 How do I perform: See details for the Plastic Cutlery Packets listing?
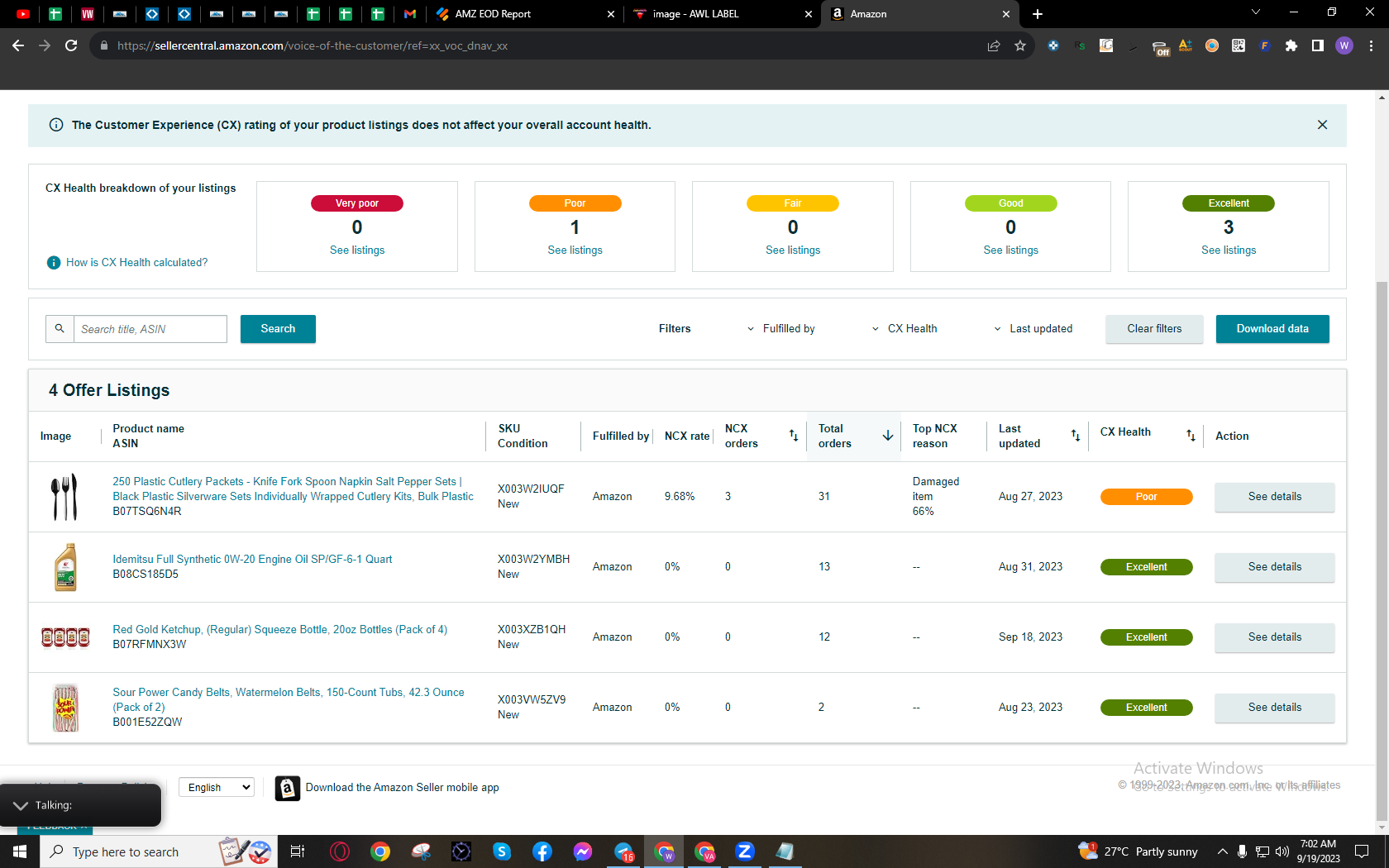click(x=1274, y=497)
